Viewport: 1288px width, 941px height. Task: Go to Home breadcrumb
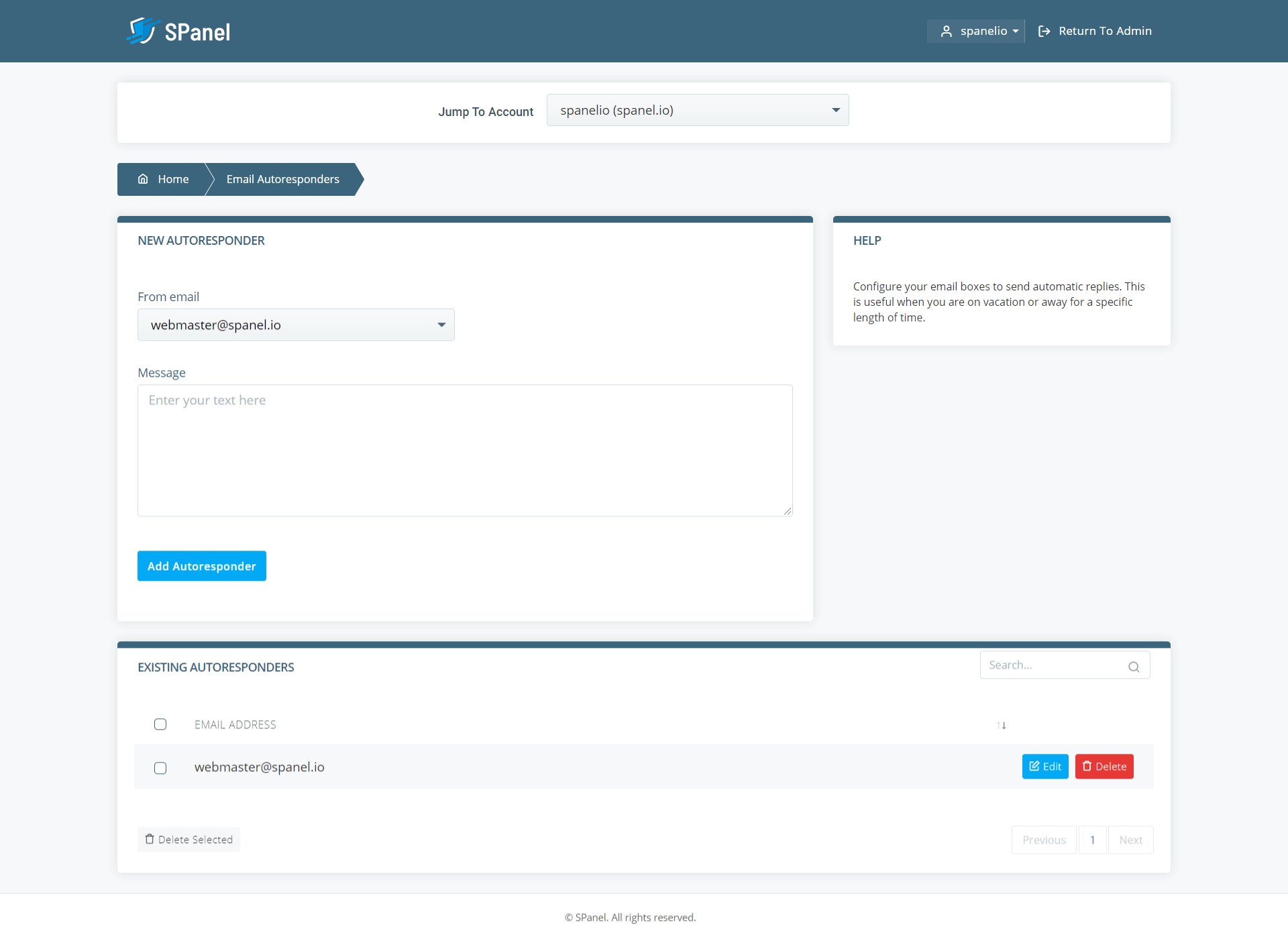tap(164, 179)
